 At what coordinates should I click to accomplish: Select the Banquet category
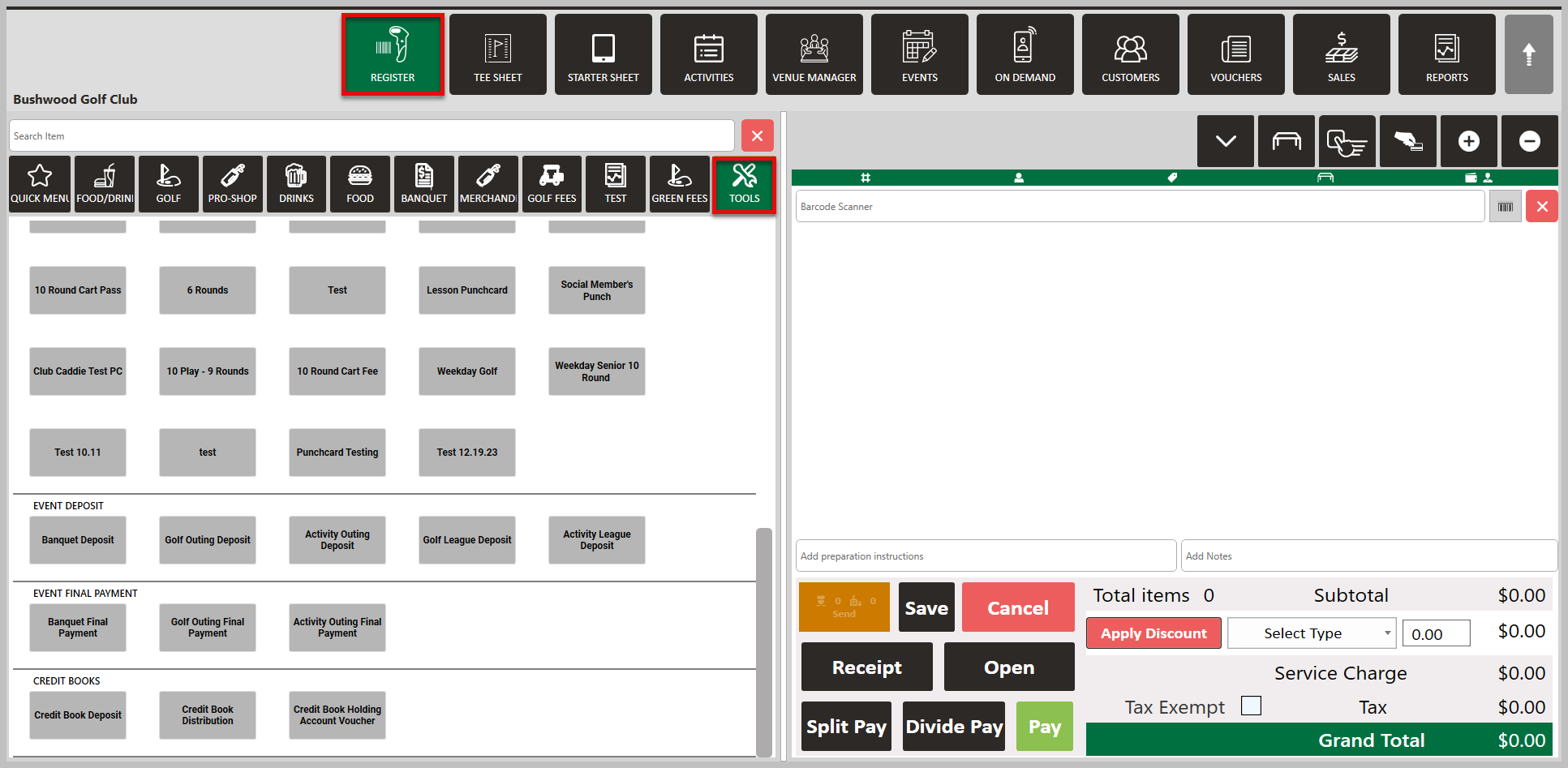pyautogui.click(x=424, y=184)
